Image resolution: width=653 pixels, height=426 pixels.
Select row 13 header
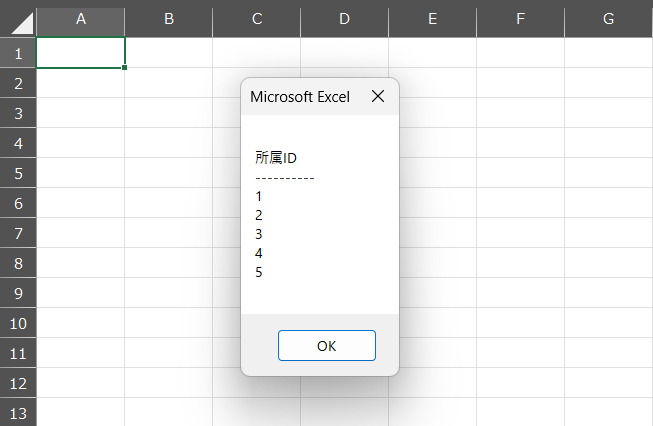pyautogui.click(x=18, y=412)
